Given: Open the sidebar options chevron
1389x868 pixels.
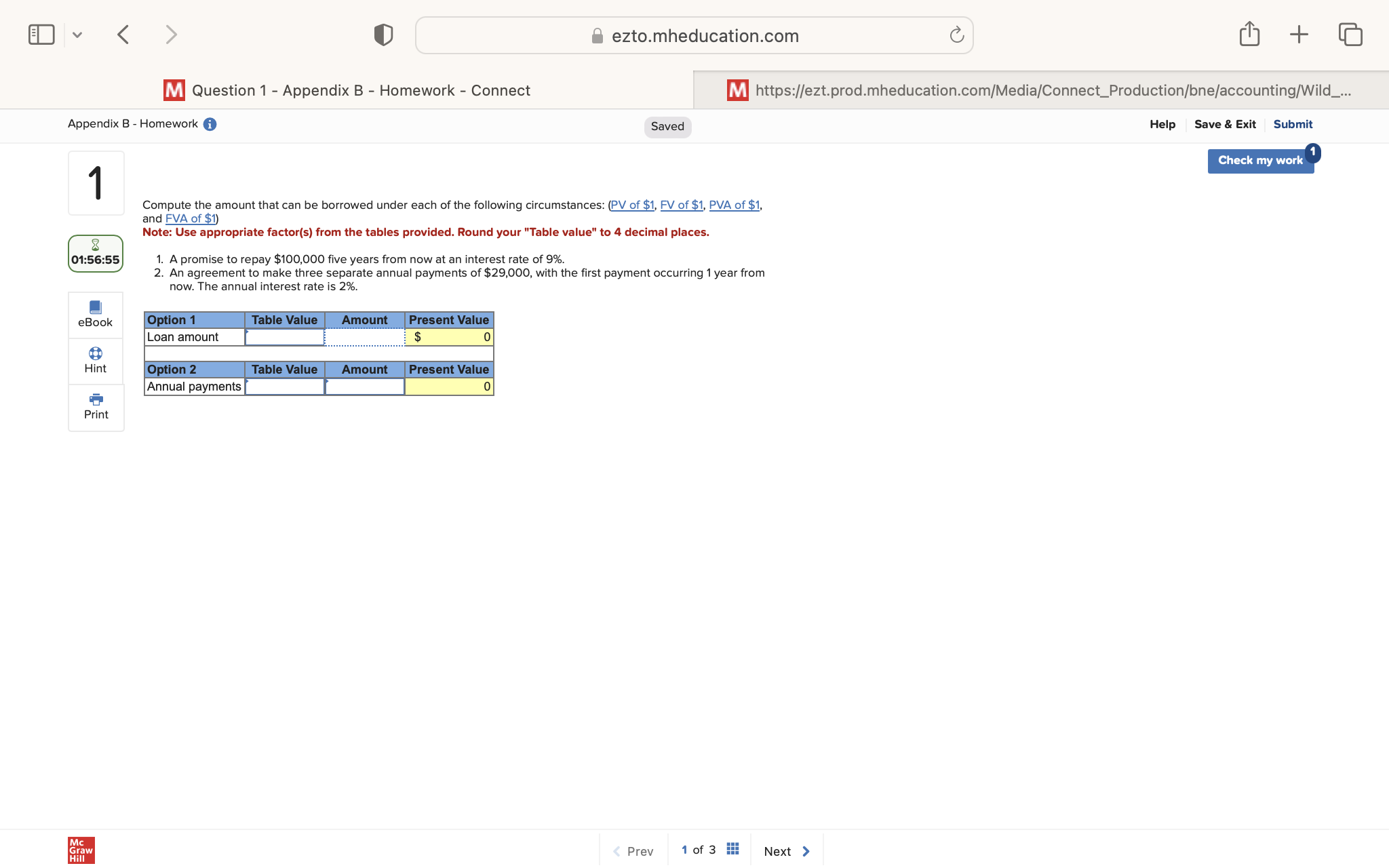Looking at the screenshot, I should (x=77, y=35).
